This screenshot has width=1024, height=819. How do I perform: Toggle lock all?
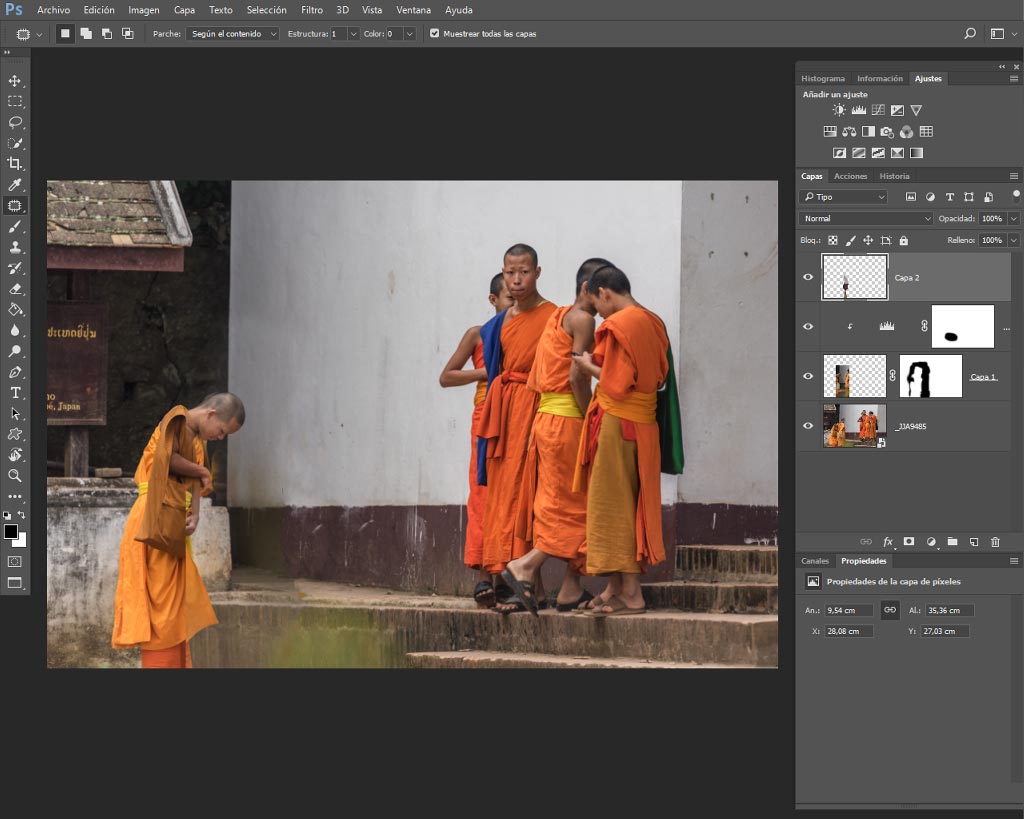[x=904, y=240]
